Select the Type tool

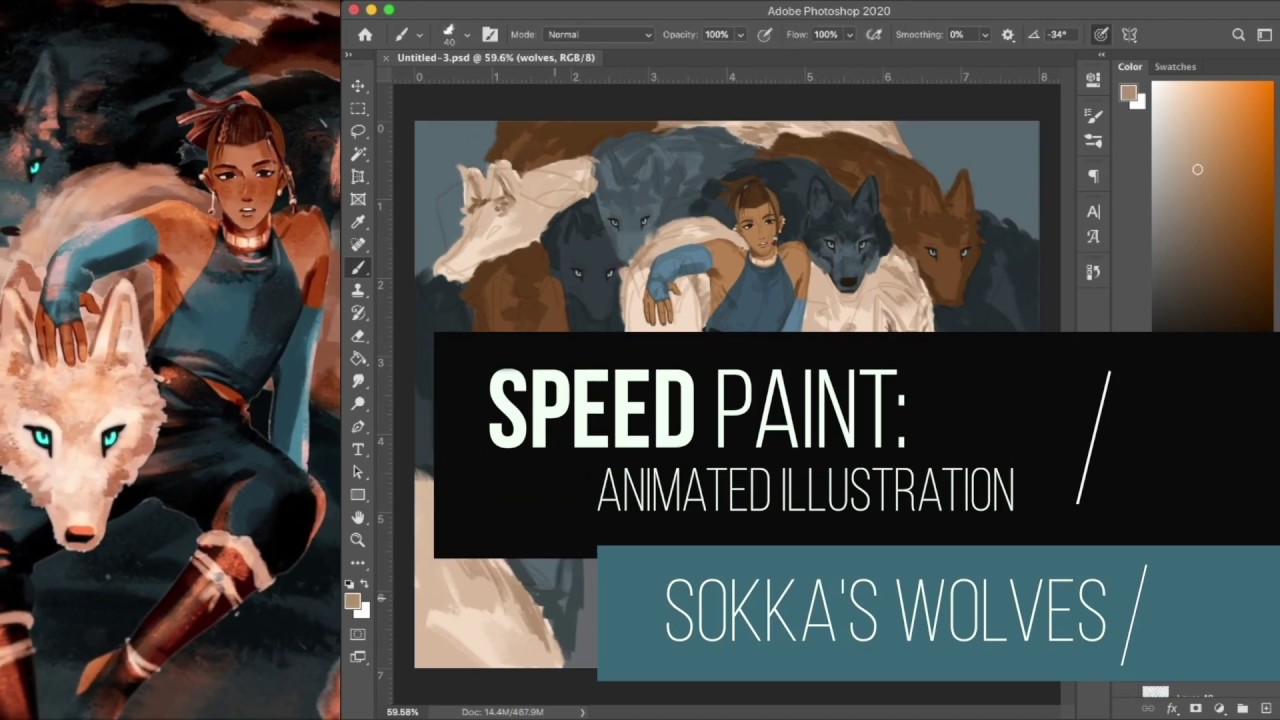[x=358, y=449]
